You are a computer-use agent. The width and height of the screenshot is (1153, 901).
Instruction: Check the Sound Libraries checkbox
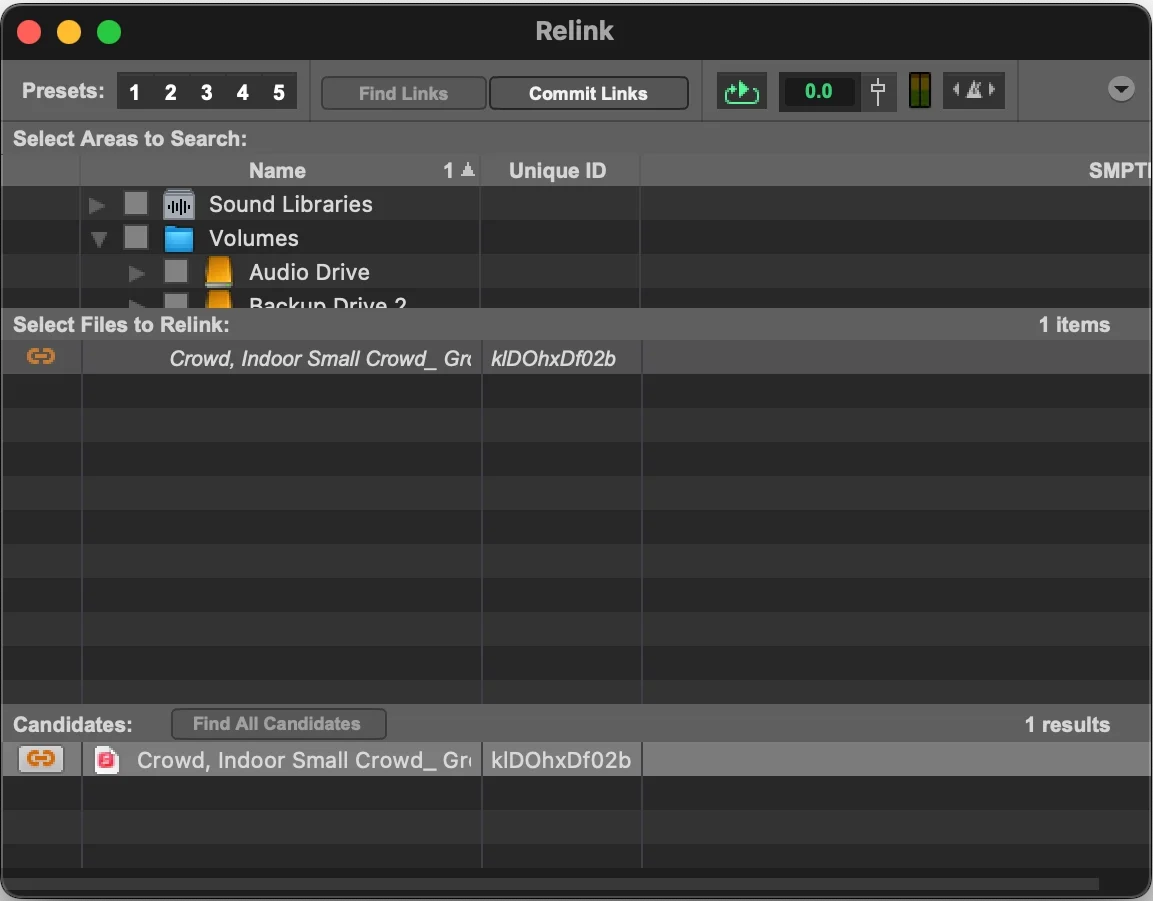136,203
